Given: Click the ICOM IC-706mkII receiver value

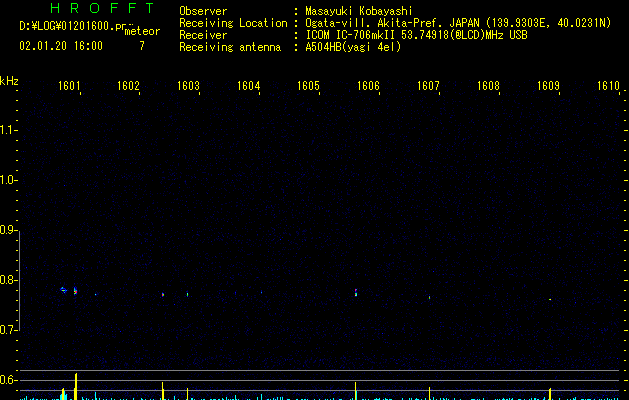Looking at the screenshot, I should (416, 35).
